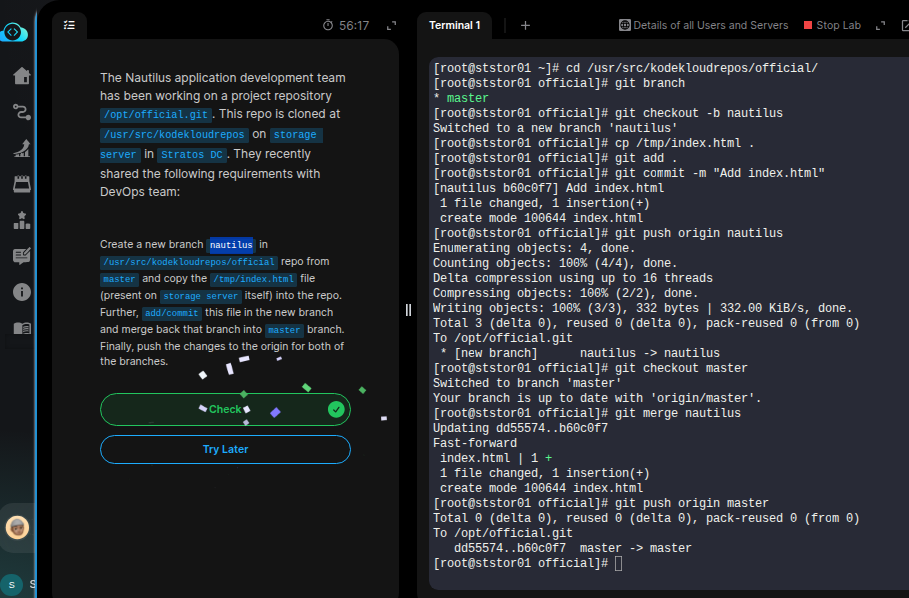Open the user avatar profile

[17, 527]
